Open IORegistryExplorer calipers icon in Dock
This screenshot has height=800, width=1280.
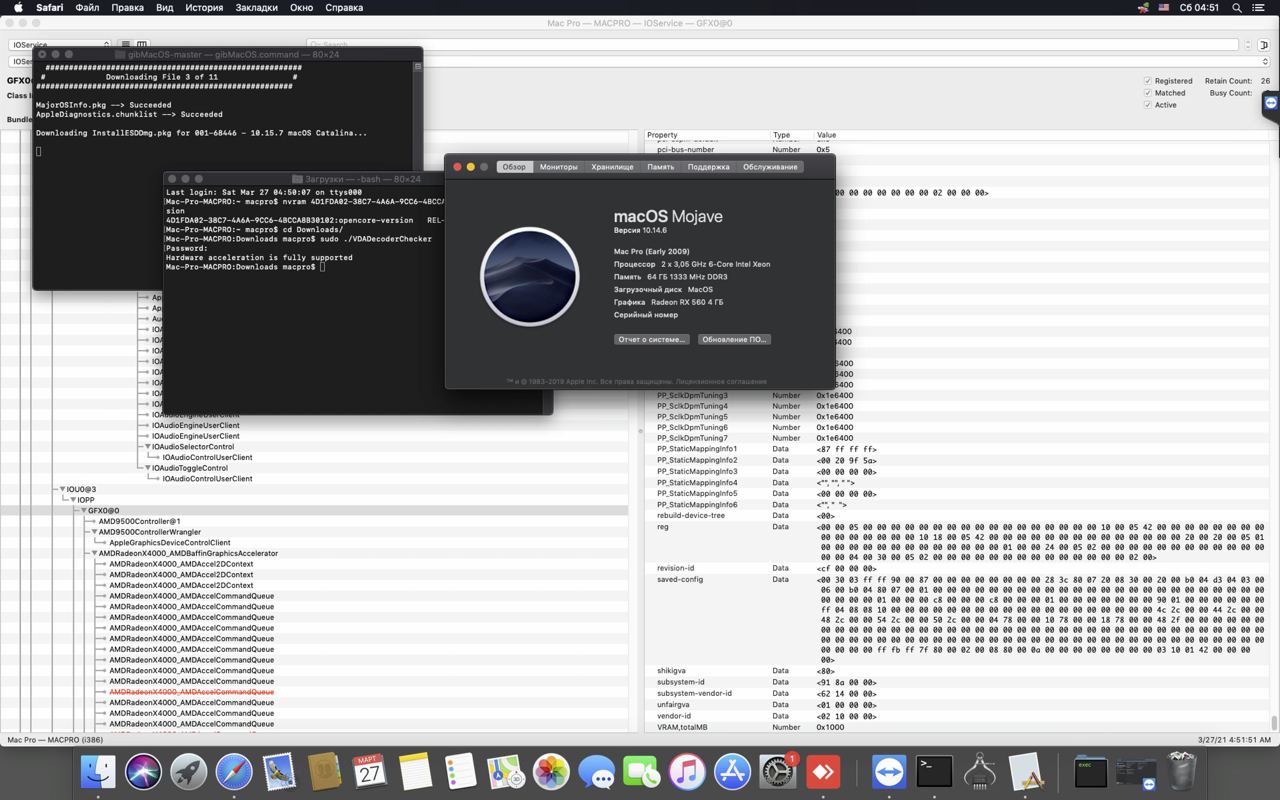tap(980, 772)
